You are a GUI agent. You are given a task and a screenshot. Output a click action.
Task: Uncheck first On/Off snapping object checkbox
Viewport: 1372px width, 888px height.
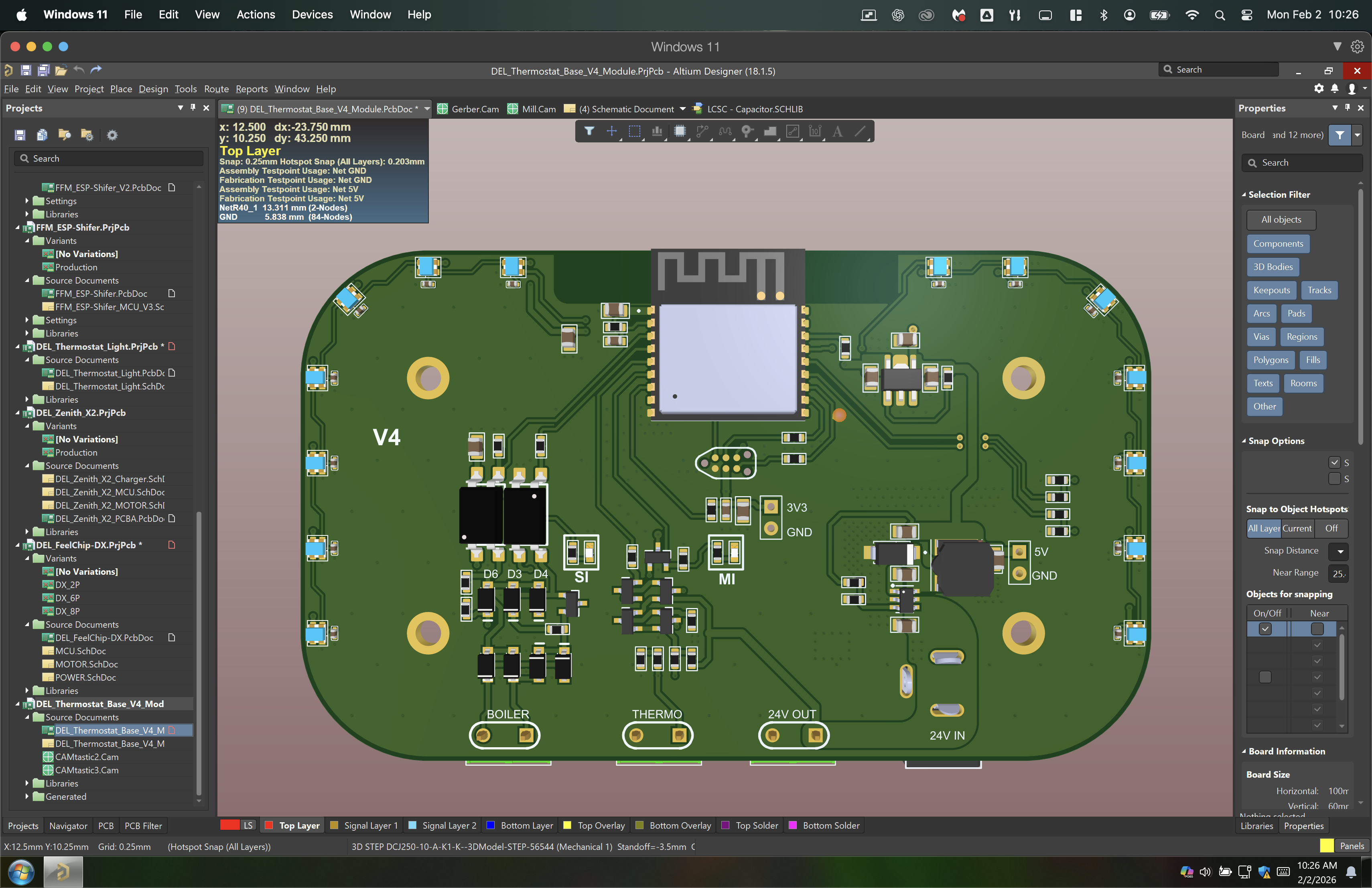(1265, 628)
